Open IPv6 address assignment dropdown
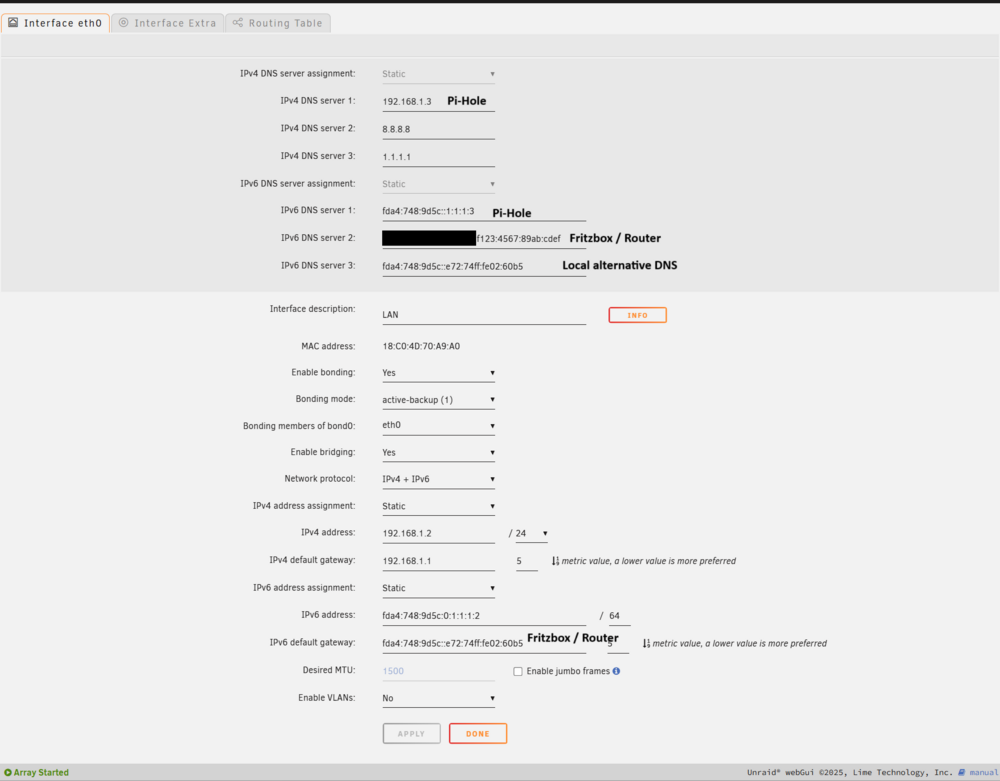1000x781 pixels. [438, 588]
